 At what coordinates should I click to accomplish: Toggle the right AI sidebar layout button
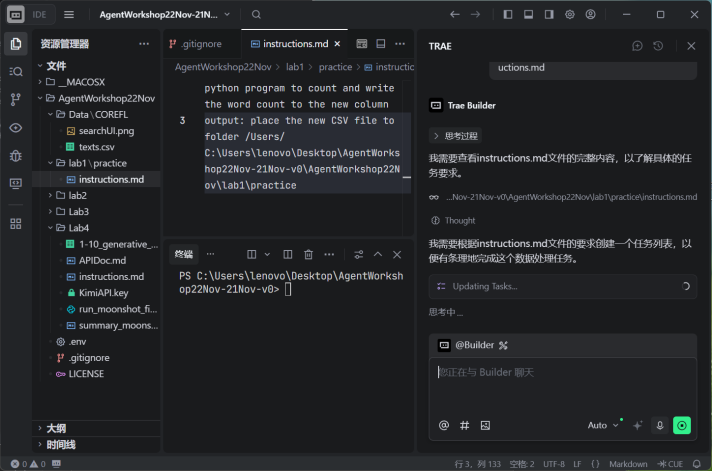point(549,15)
